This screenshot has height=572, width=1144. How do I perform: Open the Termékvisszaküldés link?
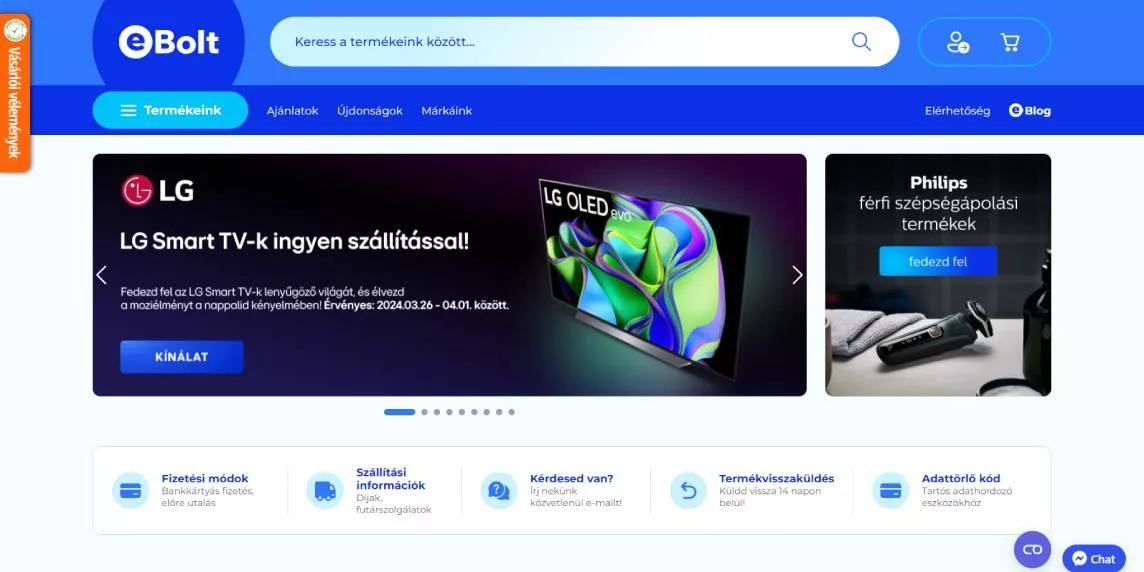tap(776, 479)
